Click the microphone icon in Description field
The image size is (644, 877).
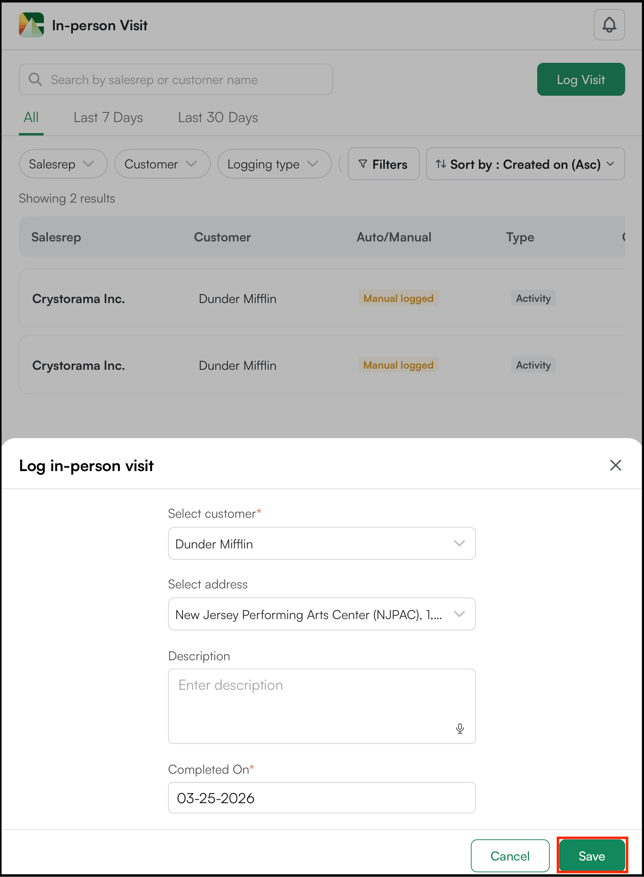point(460,728)
